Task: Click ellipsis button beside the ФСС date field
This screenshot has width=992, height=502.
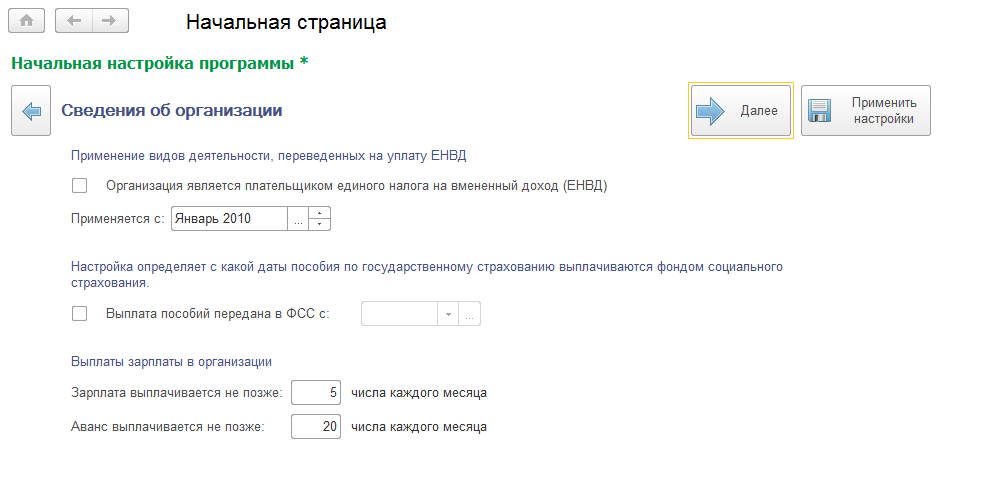Action: tap(470, 314)
